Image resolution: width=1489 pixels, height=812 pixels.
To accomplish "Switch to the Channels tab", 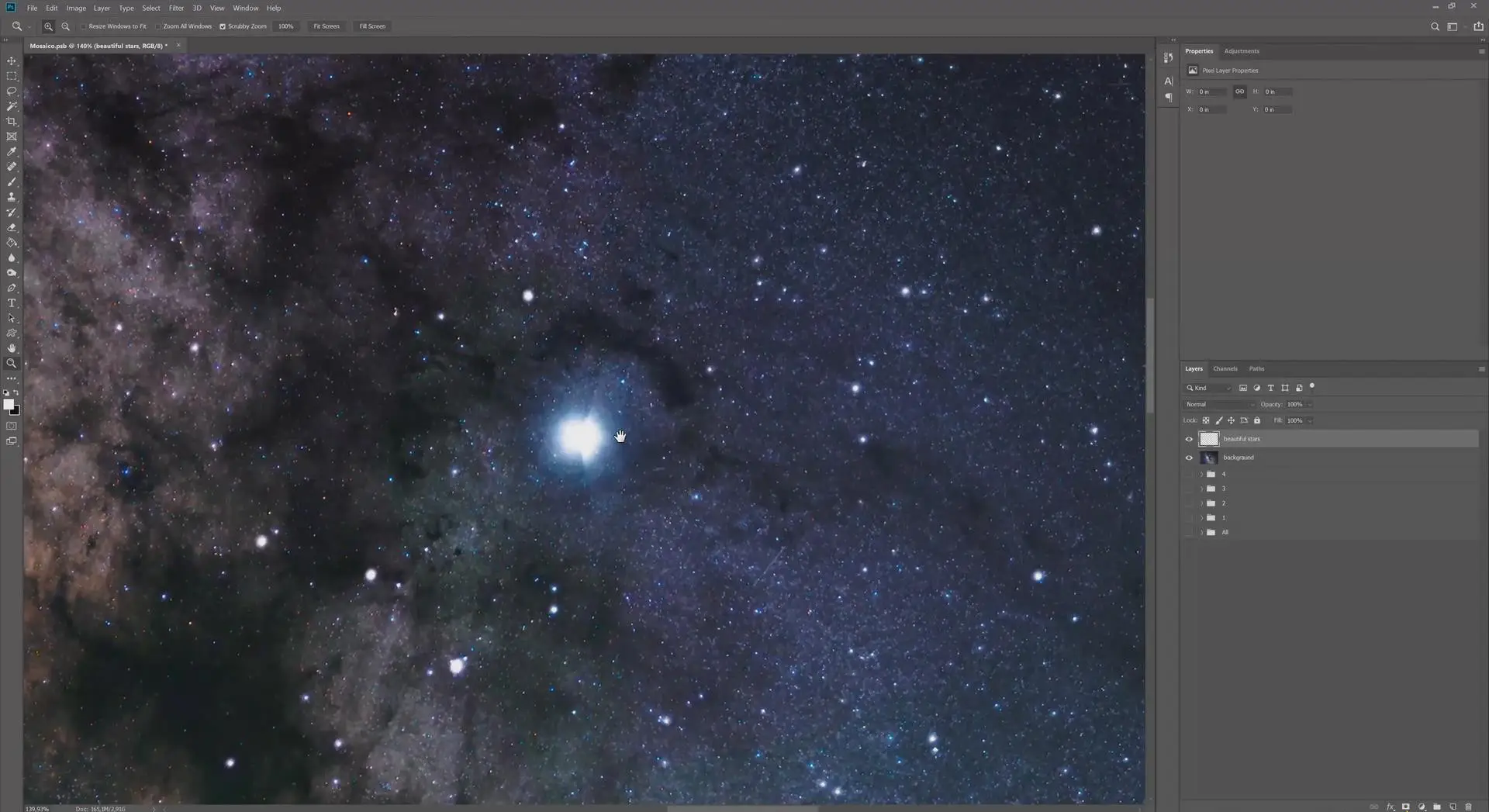I will 1225,368.
